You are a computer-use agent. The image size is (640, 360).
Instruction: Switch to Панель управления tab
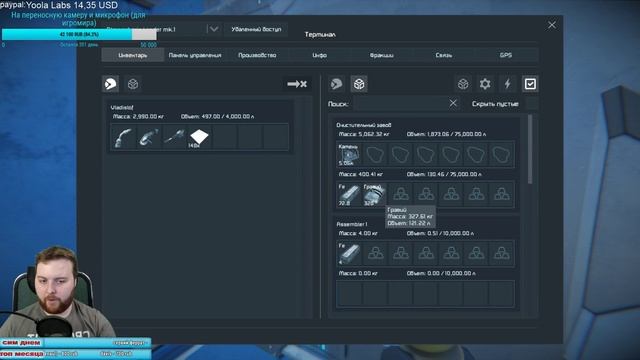195,55
